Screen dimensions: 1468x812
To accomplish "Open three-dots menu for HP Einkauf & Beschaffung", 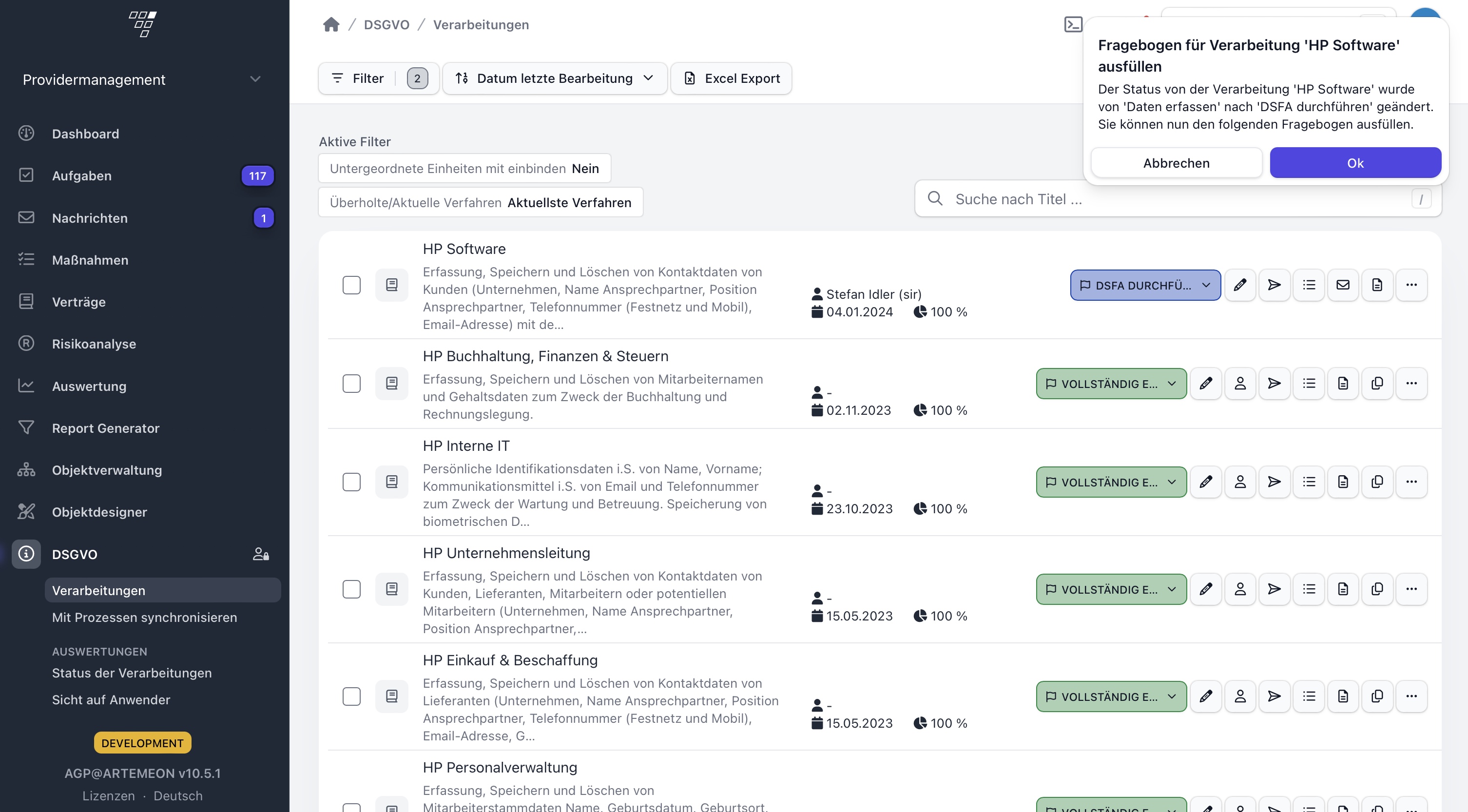I will tap(1411, 696).
